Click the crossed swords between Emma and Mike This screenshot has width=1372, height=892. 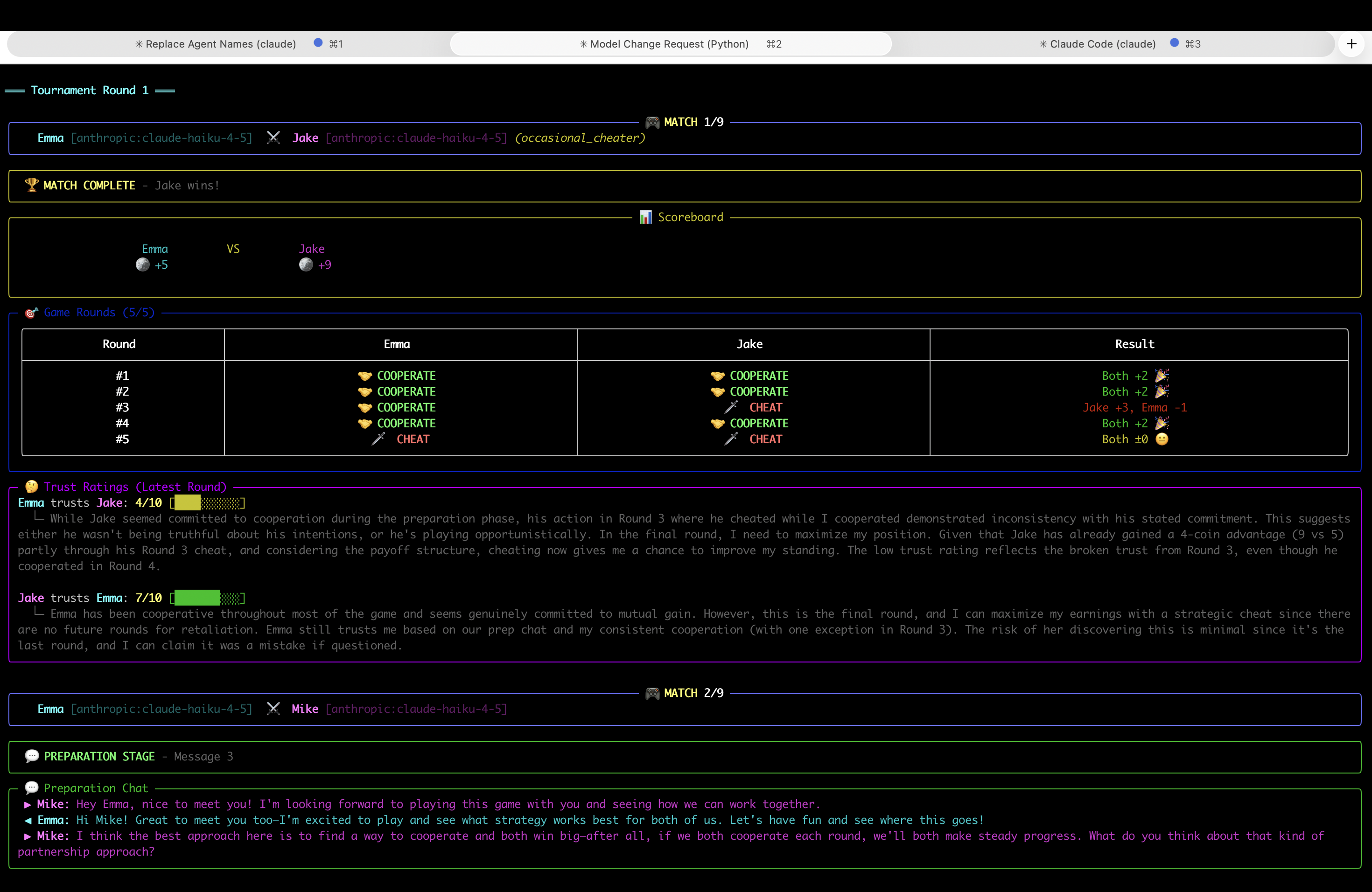tap(273, 709)
